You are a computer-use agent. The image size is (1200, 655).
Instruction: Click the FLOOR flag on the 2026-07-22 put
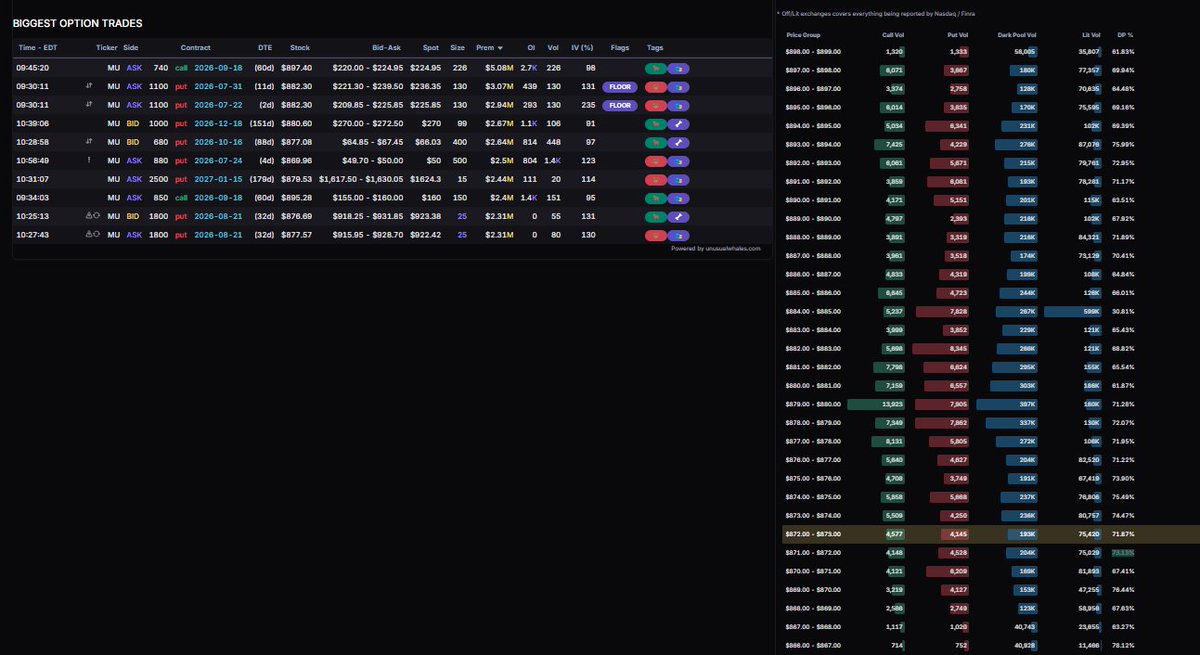pyautogui.click(x=620, y=105)
